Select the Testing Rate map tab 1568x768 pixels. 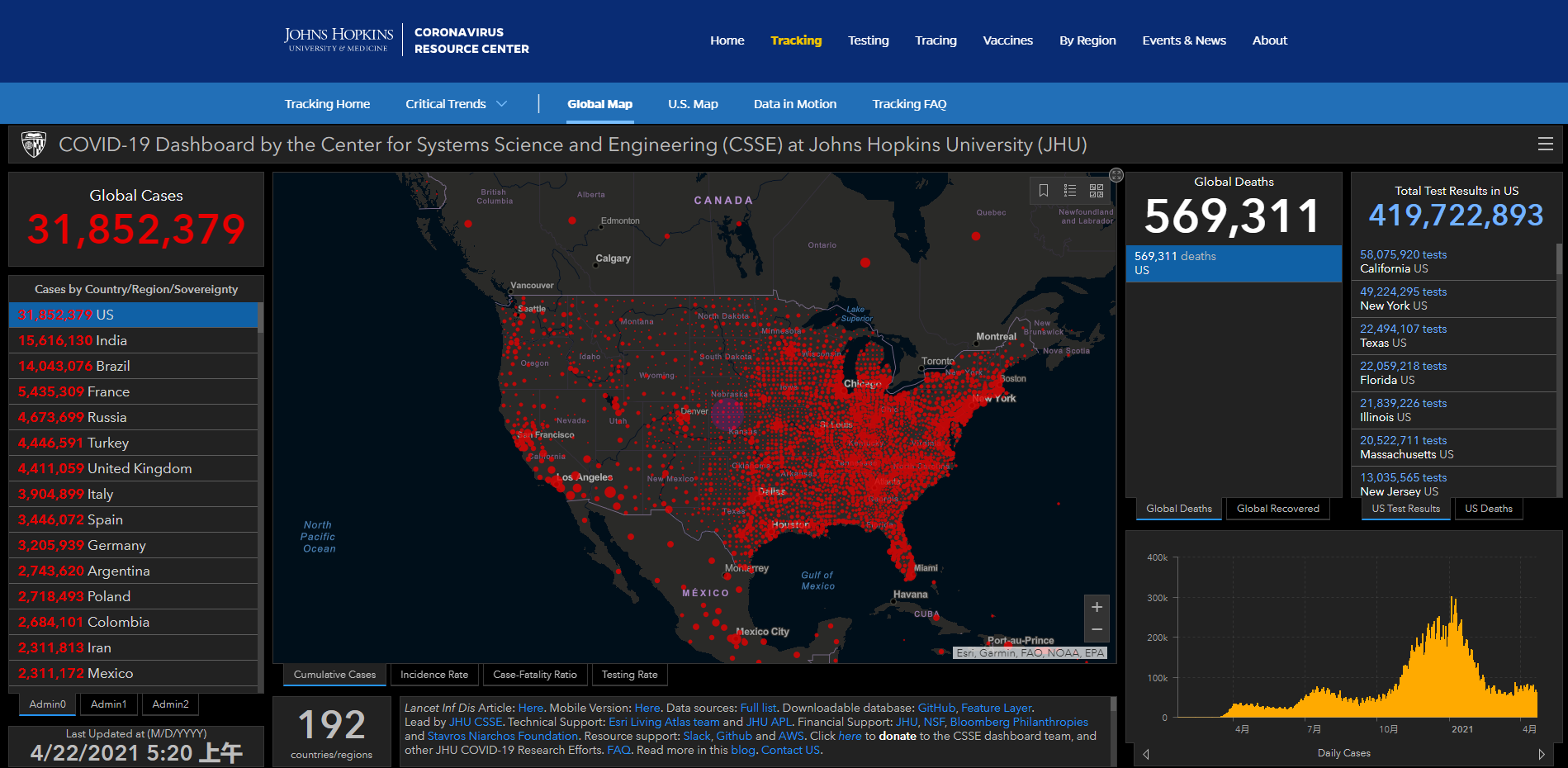pos(630,675)
